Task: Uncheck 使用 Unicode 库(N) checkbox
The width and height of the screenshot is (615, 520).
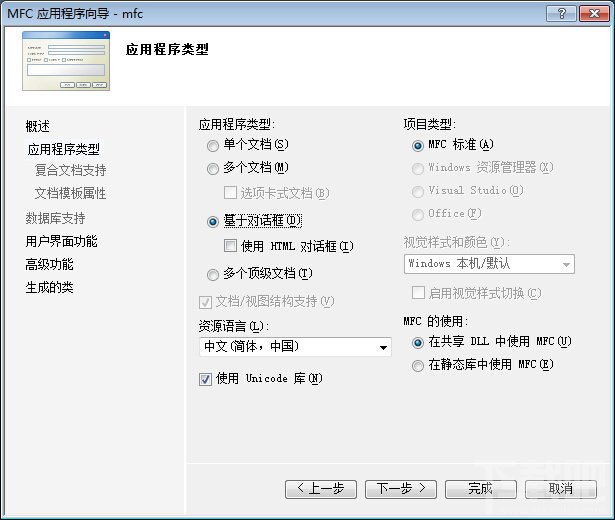Action: pyautogui.click(x=205, y=379)
